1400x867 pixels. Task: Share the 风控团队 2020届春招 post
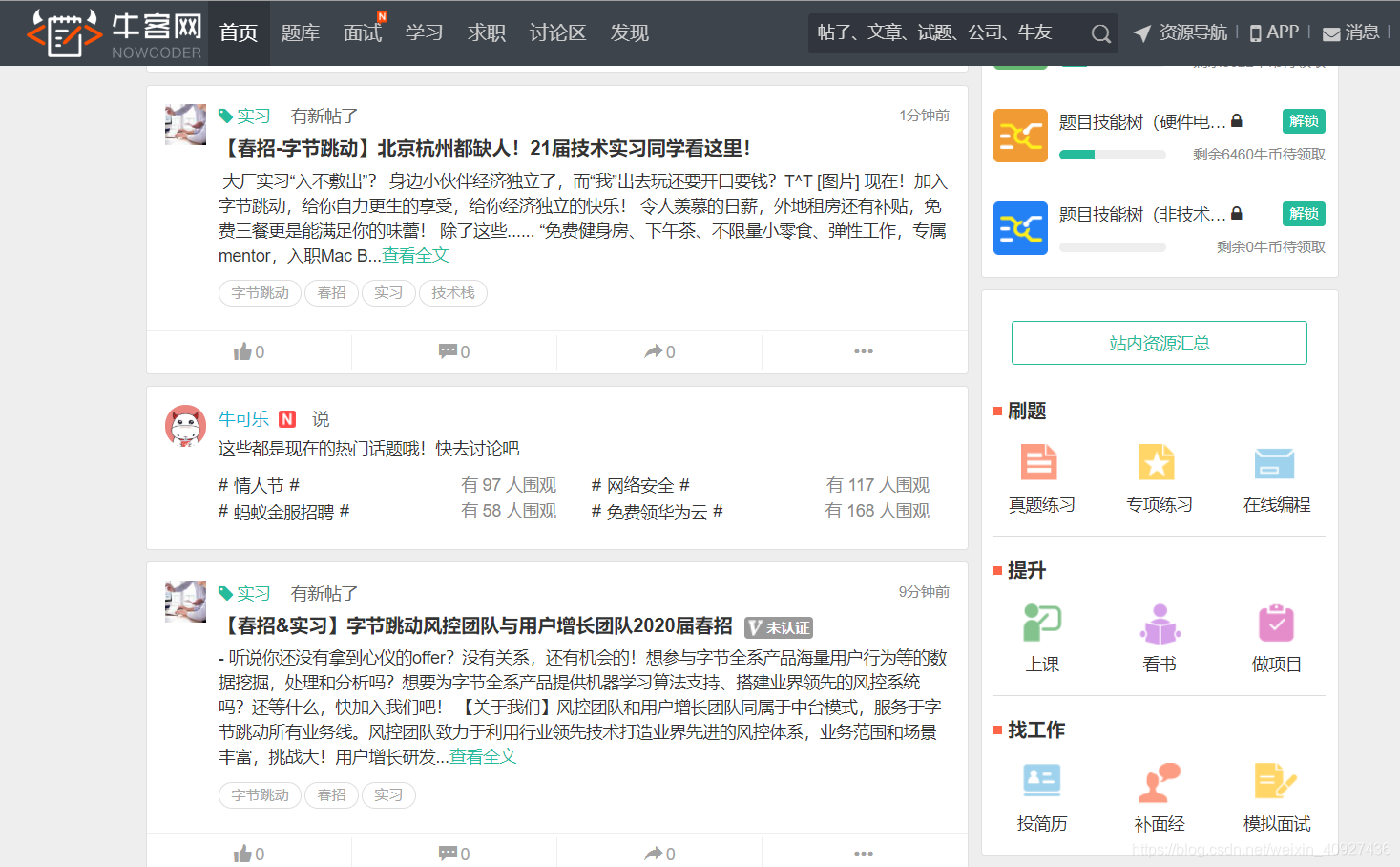pos(659,854)
